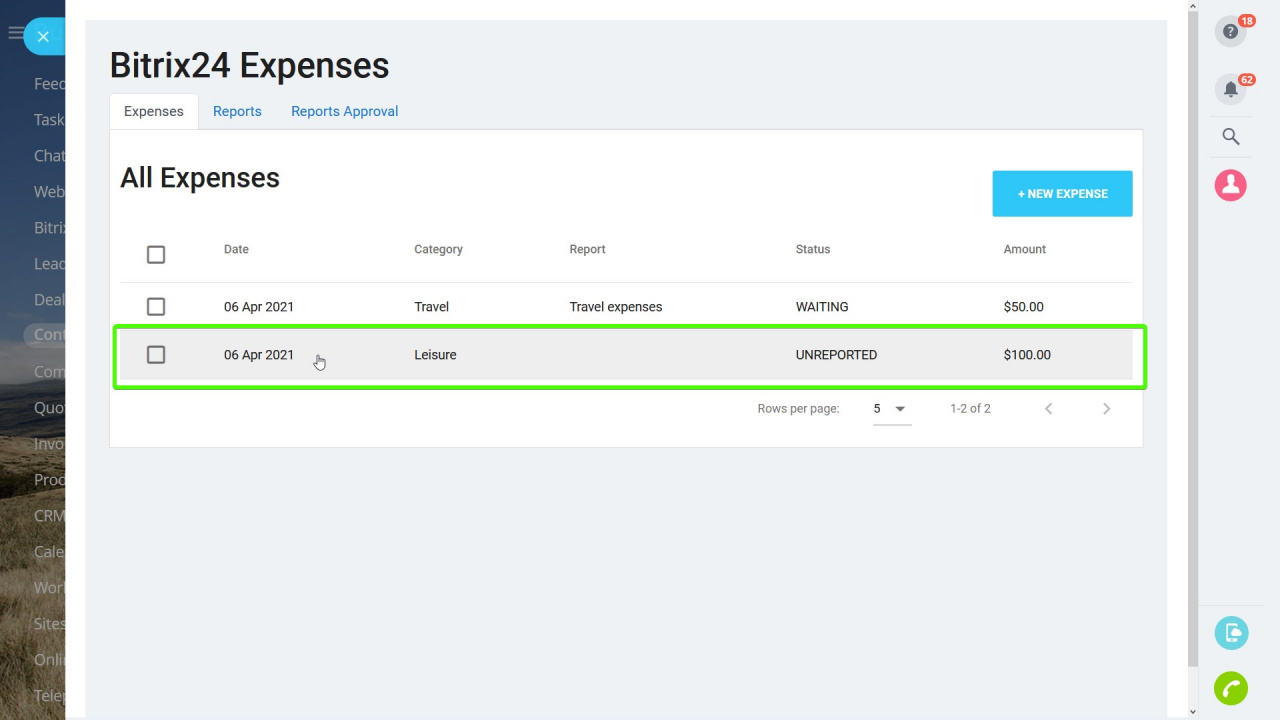The height and width of the screenshot is (720, 1280).
Task: Switch to the Reports tab
Action: point(237,111)
